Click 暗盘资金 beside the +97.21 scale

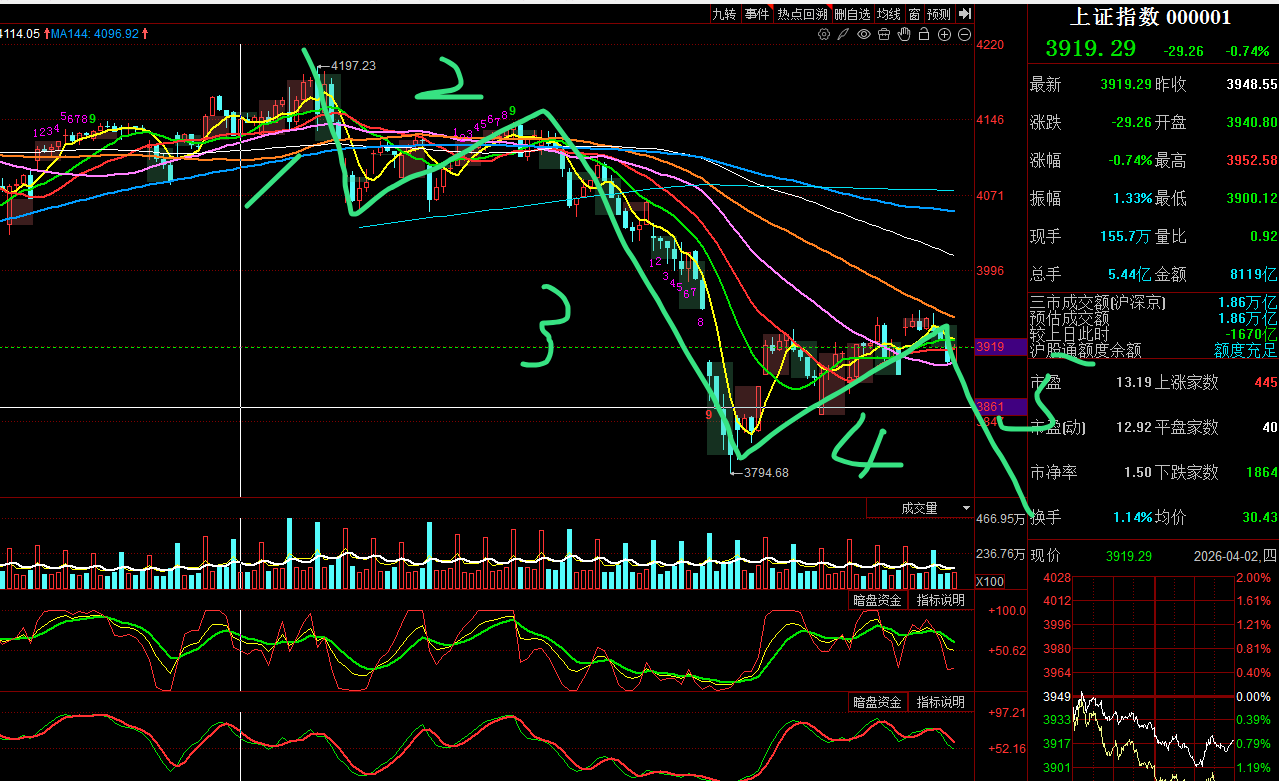877,703
